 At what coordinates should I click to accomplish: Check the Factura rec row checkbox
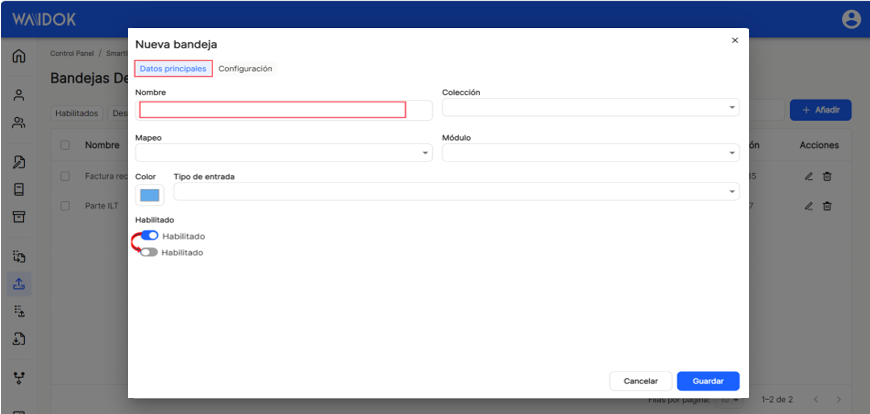click(x=65, y=176)
